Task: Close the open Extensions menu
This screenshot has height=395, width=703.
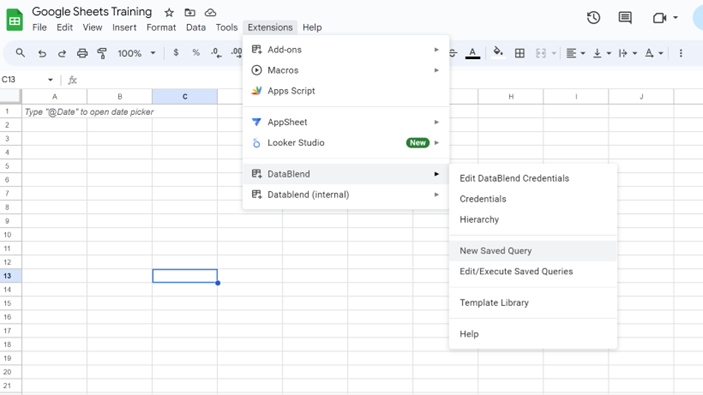Action: point(270,28)
